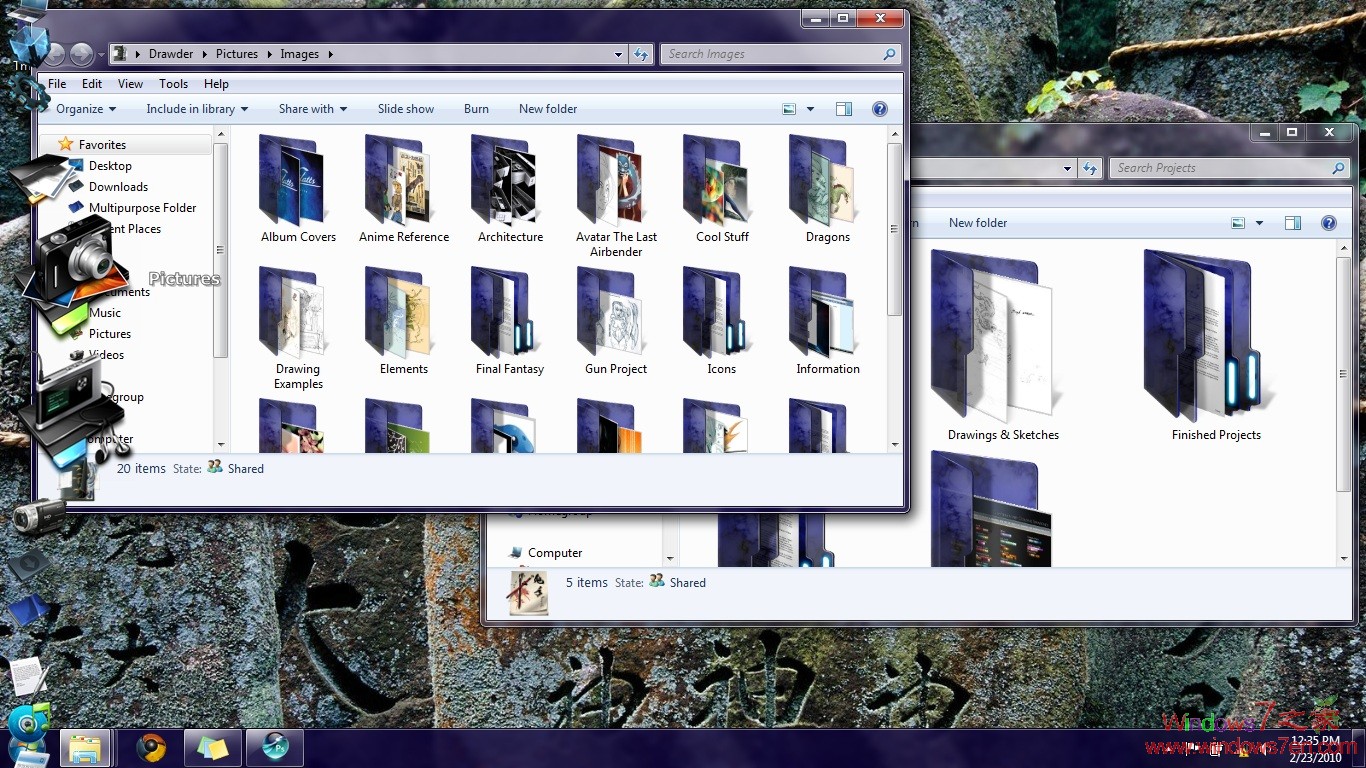Open the change-your-view dropdown arrow
Image resolution: width=1366 pixels, height=768 pixels.
(810, 109)
